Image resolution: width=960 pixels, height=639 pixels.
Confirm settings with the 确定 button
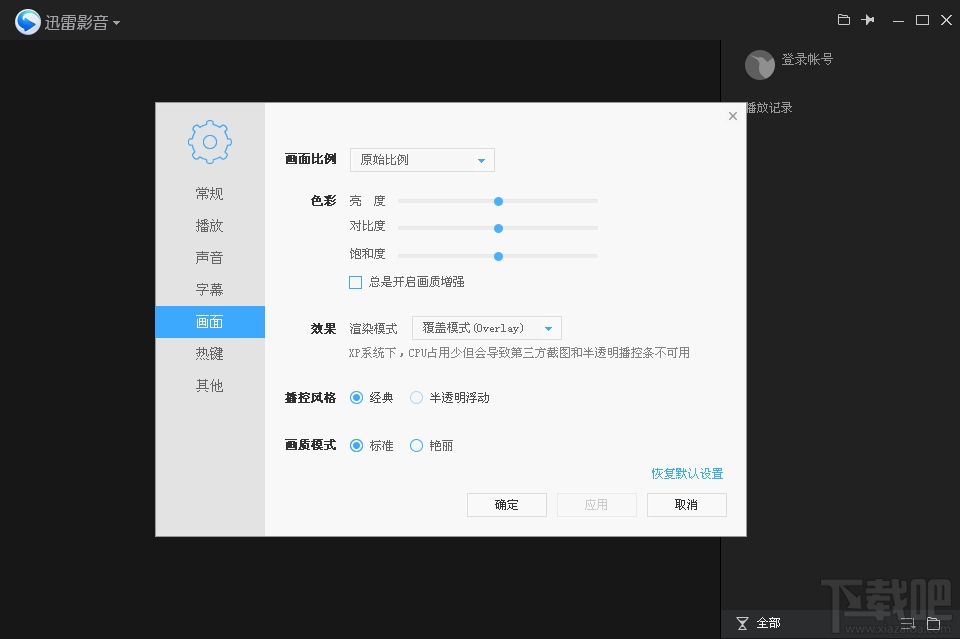pos(506,504)
